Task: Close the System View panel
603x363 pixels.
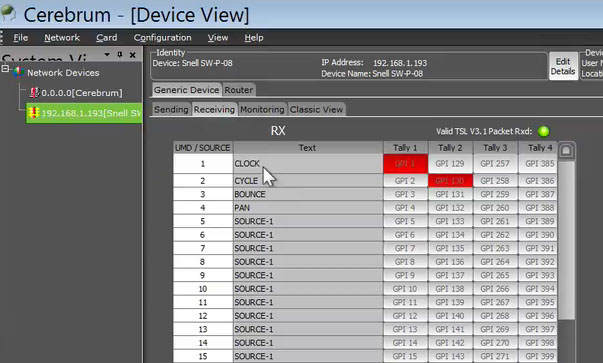Action: [133, 55]
